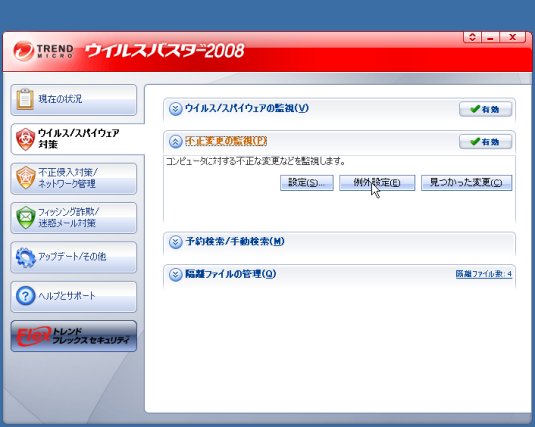
Task: Click the 不正変更の監視(P) heading
Action: [x=226, y=141]
